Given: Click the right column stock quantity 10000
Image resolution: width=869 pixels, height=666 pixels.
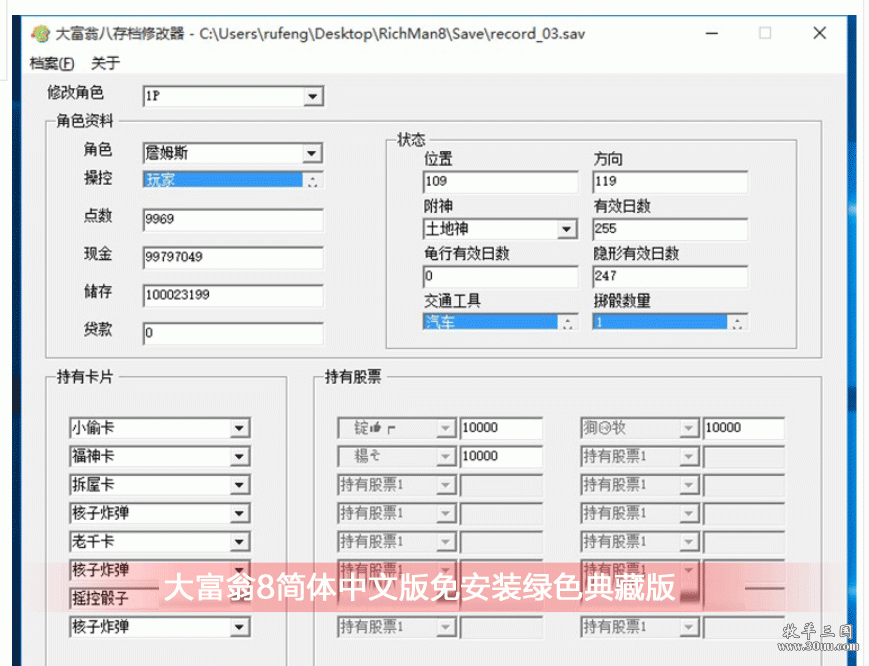Looking at the screenshot, I should coord(744,428).
